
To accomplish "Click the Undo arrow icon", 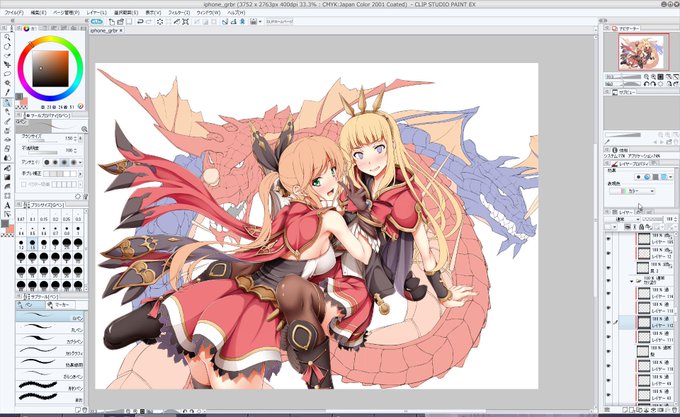I will (x=140, y=21).
